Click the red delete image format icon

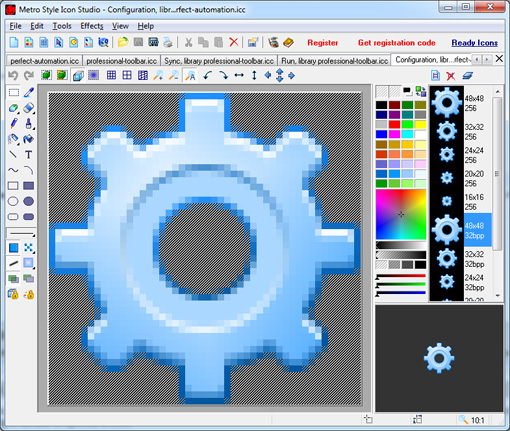(x=451, y=76)
